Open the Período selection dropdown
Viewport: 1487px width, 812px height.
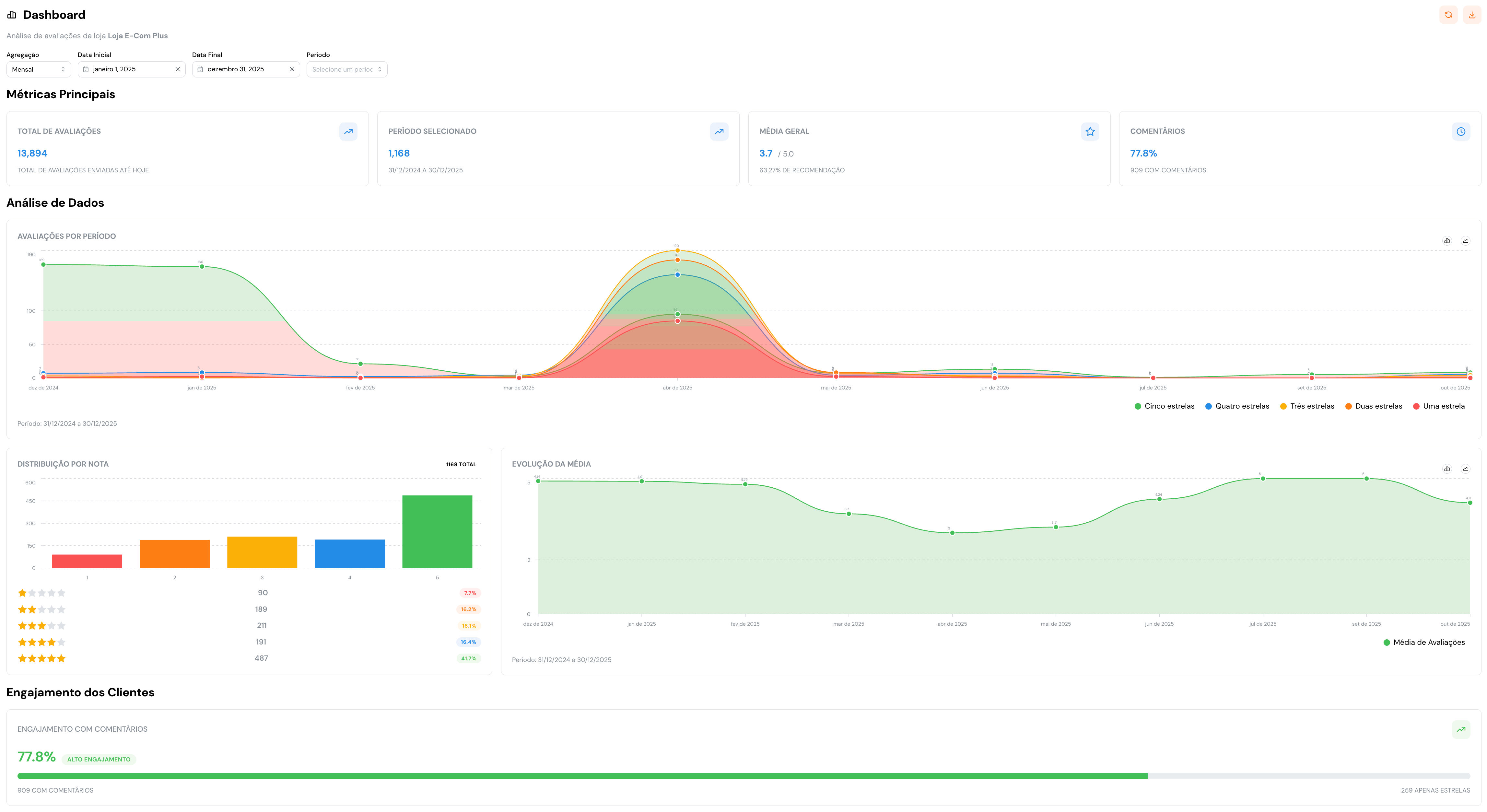[346, 69]
